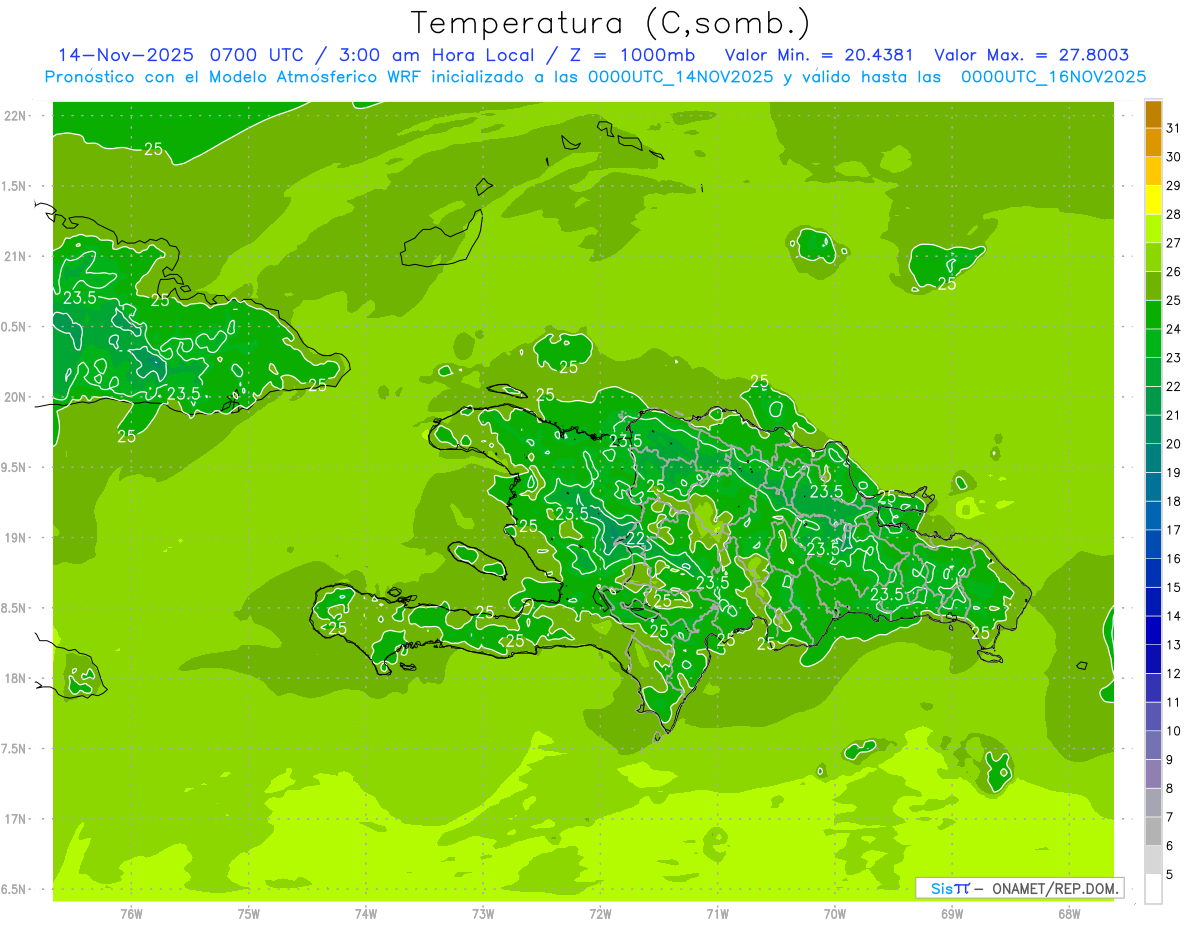Click the "1.5N" latitude axis label
This screenshot has height=927, width=1200.
(x=16, y=186)
